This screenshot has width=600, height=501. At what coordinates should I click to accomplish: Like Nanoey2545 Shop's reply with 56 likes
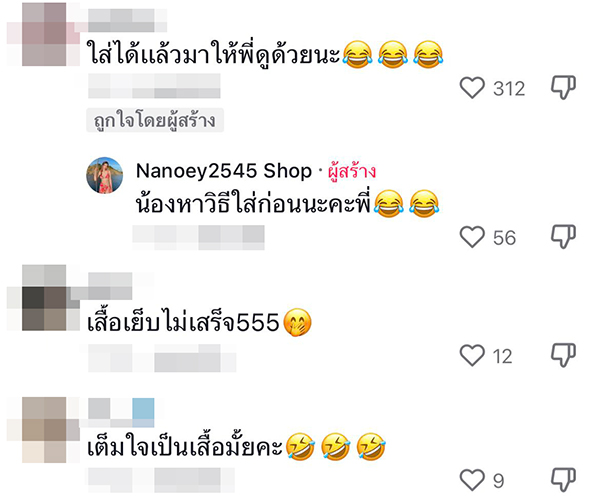coord(472,237)
